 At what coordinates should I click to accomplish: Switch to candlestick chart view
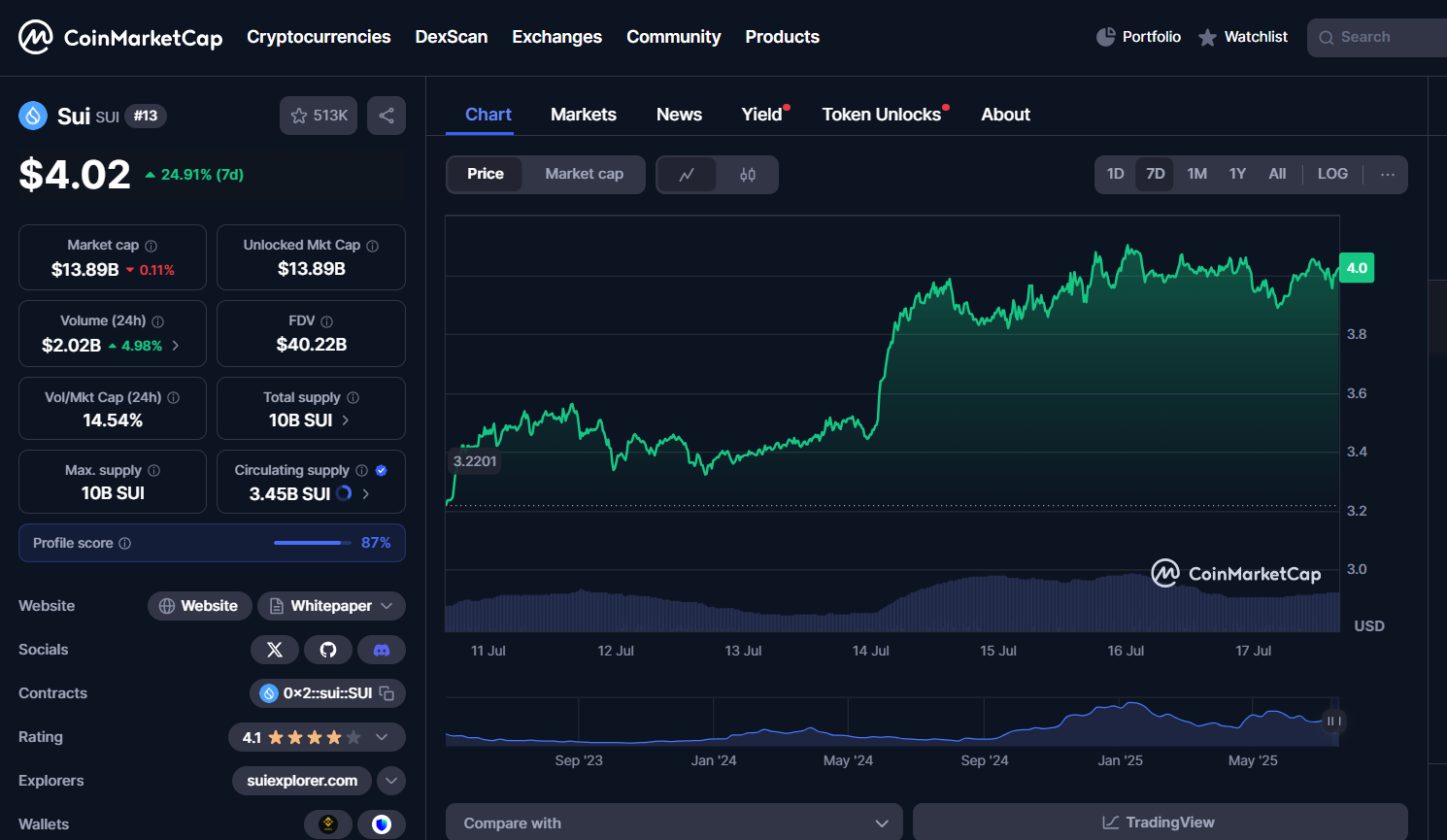click(748, 175)
